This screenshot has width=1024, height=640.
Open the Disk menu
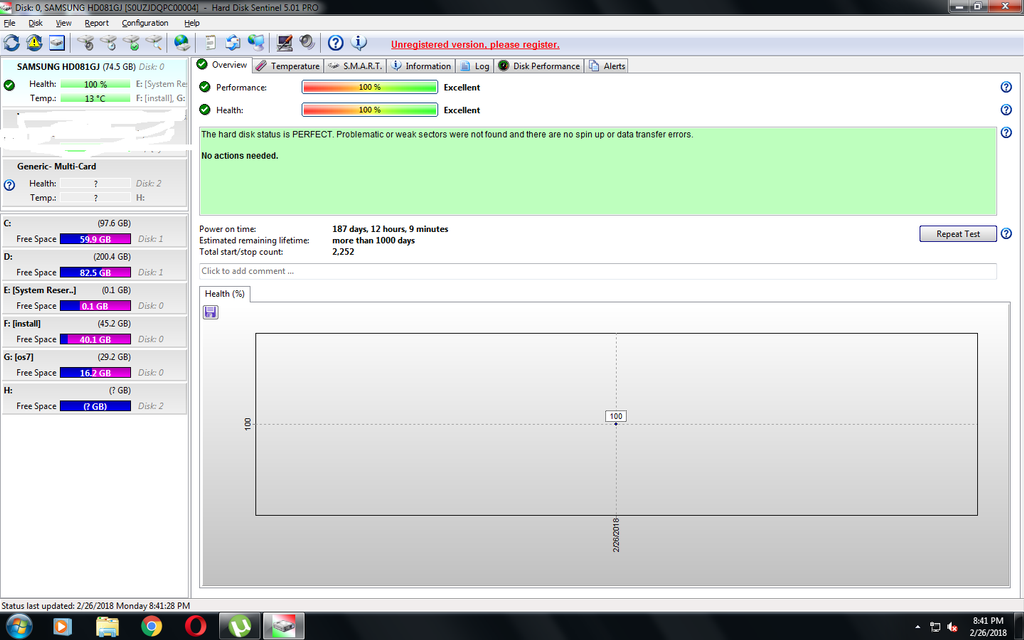click(35, 23)
